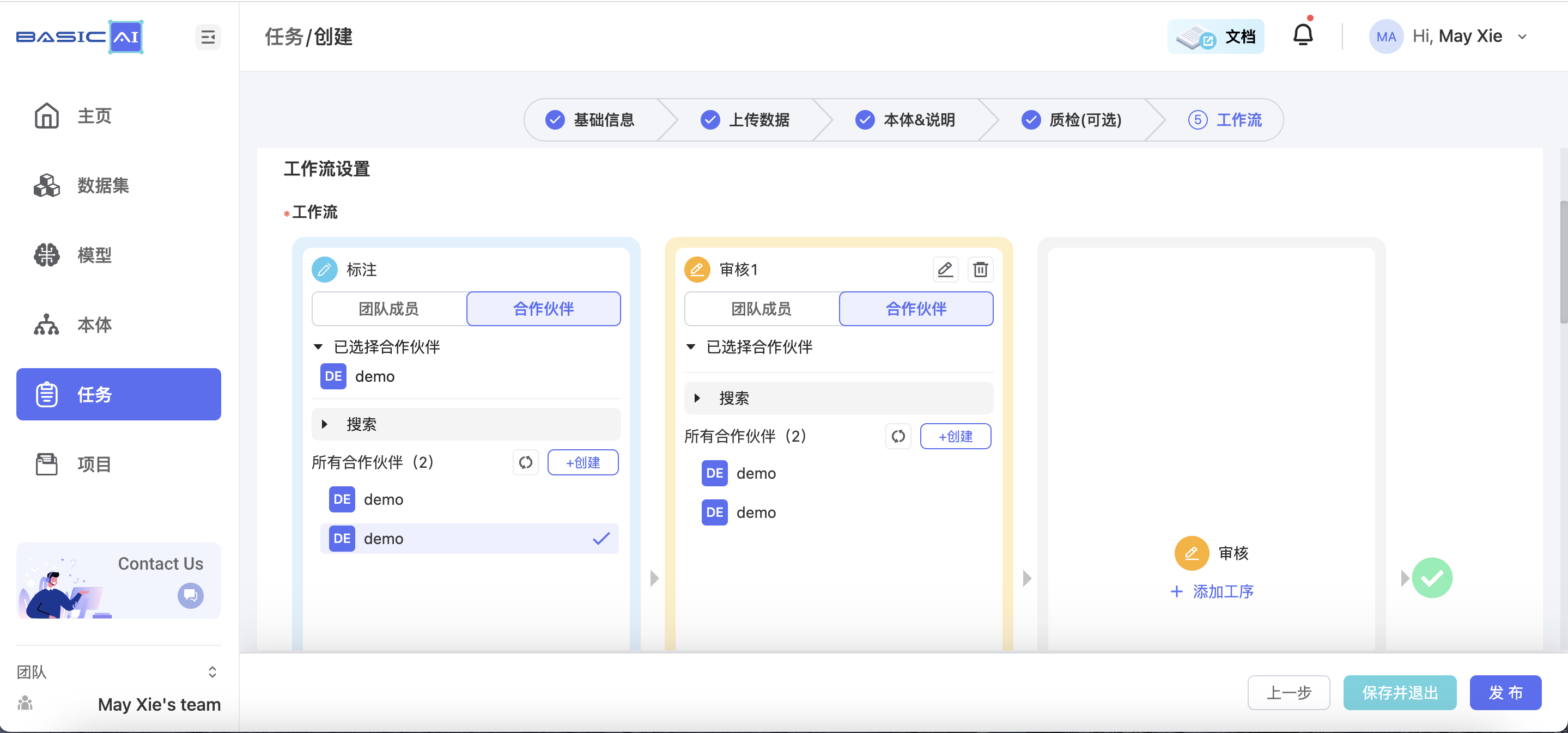The height and width of the screenshot is (733, 1568).
Task: Click the 标注 stage pencil icon
Action: 324,270
